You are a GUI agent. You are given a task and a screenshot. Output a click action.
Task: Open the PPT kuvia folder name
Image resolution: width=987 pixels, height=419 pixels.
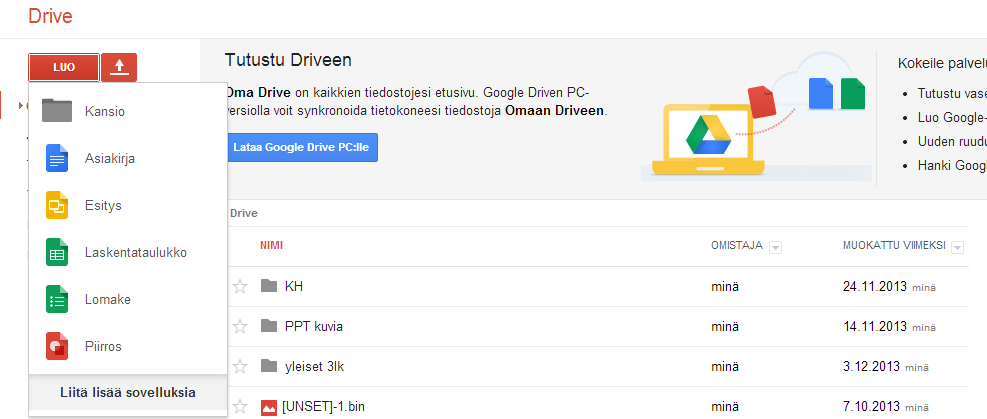[314, 327]
